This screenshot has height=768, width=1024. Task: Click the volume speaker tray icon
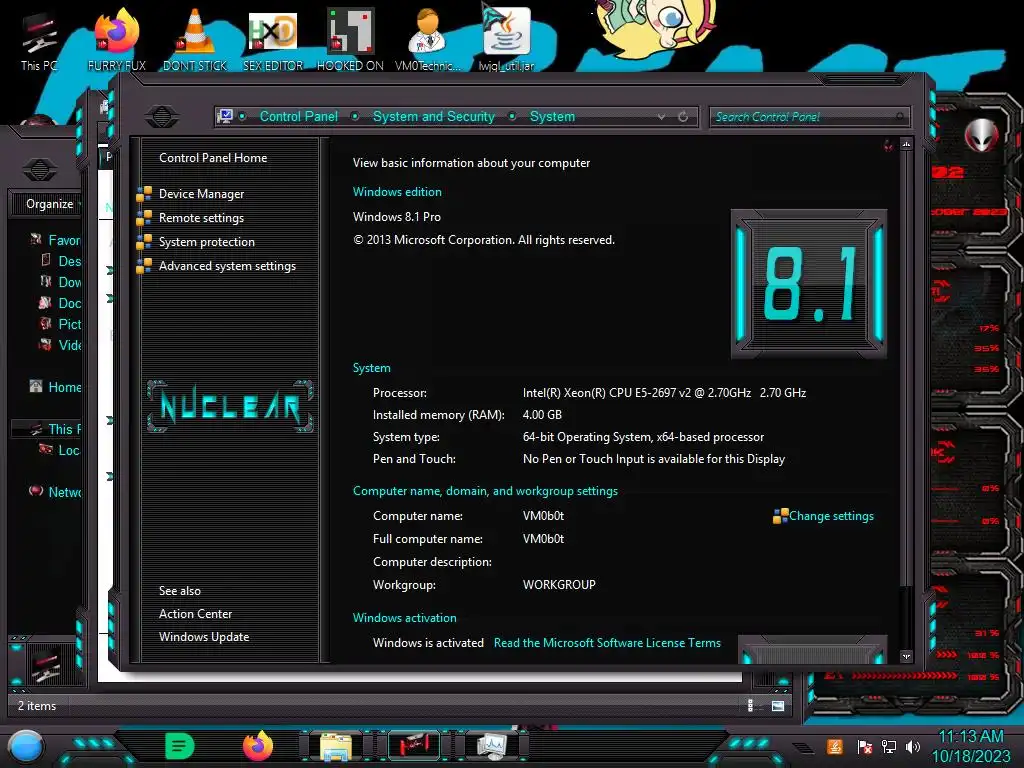[x=913, y=746]
